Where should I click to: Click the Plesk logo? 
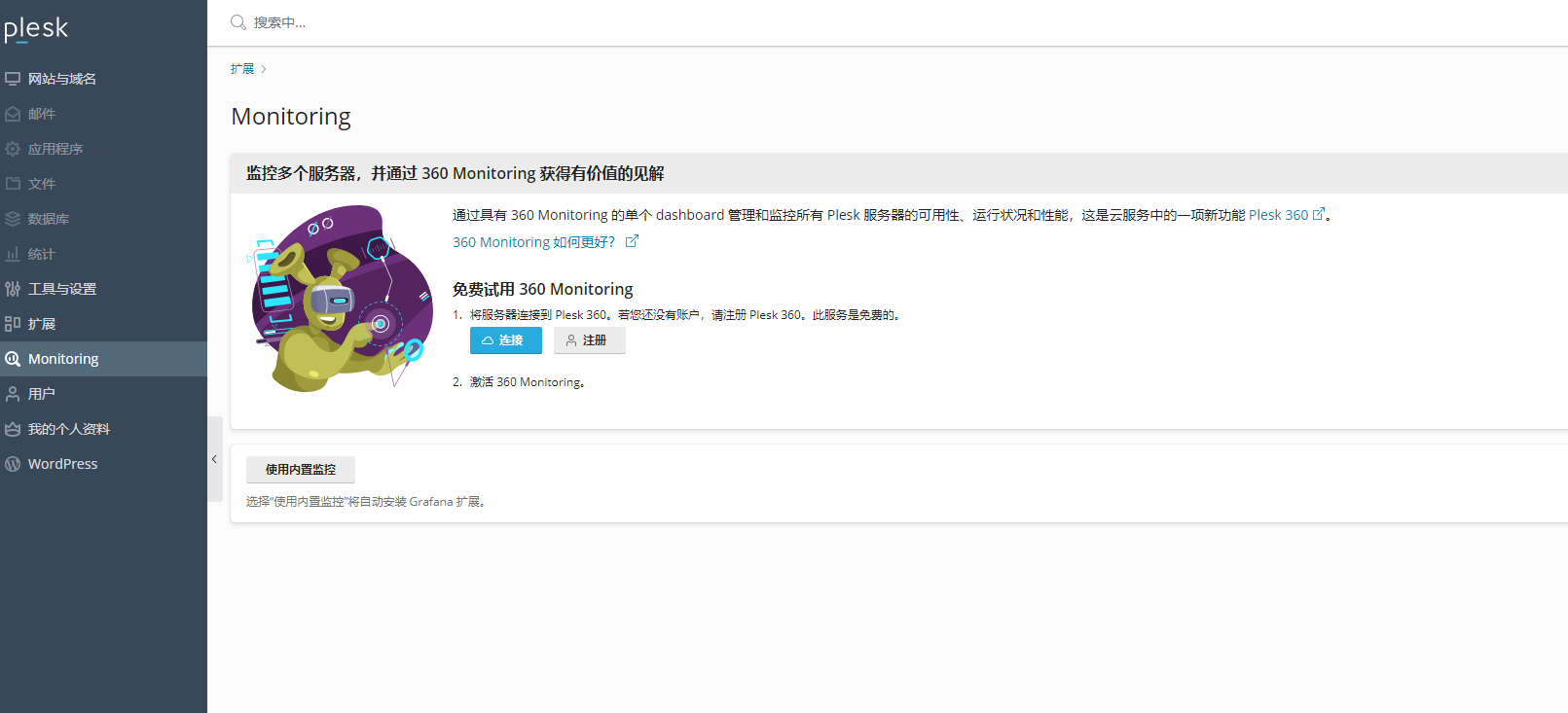click(36, 29)
